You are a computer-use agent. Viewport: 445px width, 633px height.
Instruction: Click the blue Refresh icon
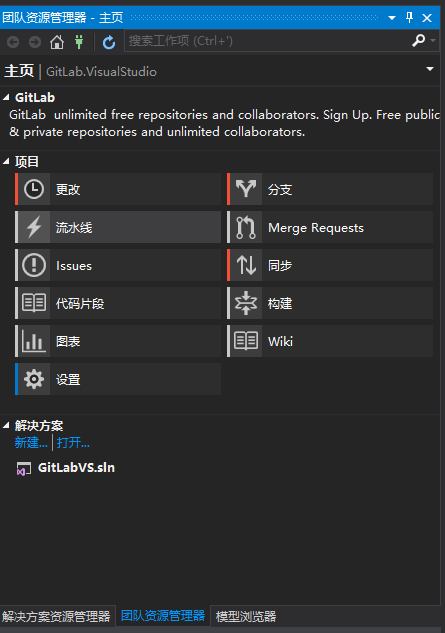click(x=109, y=42)
